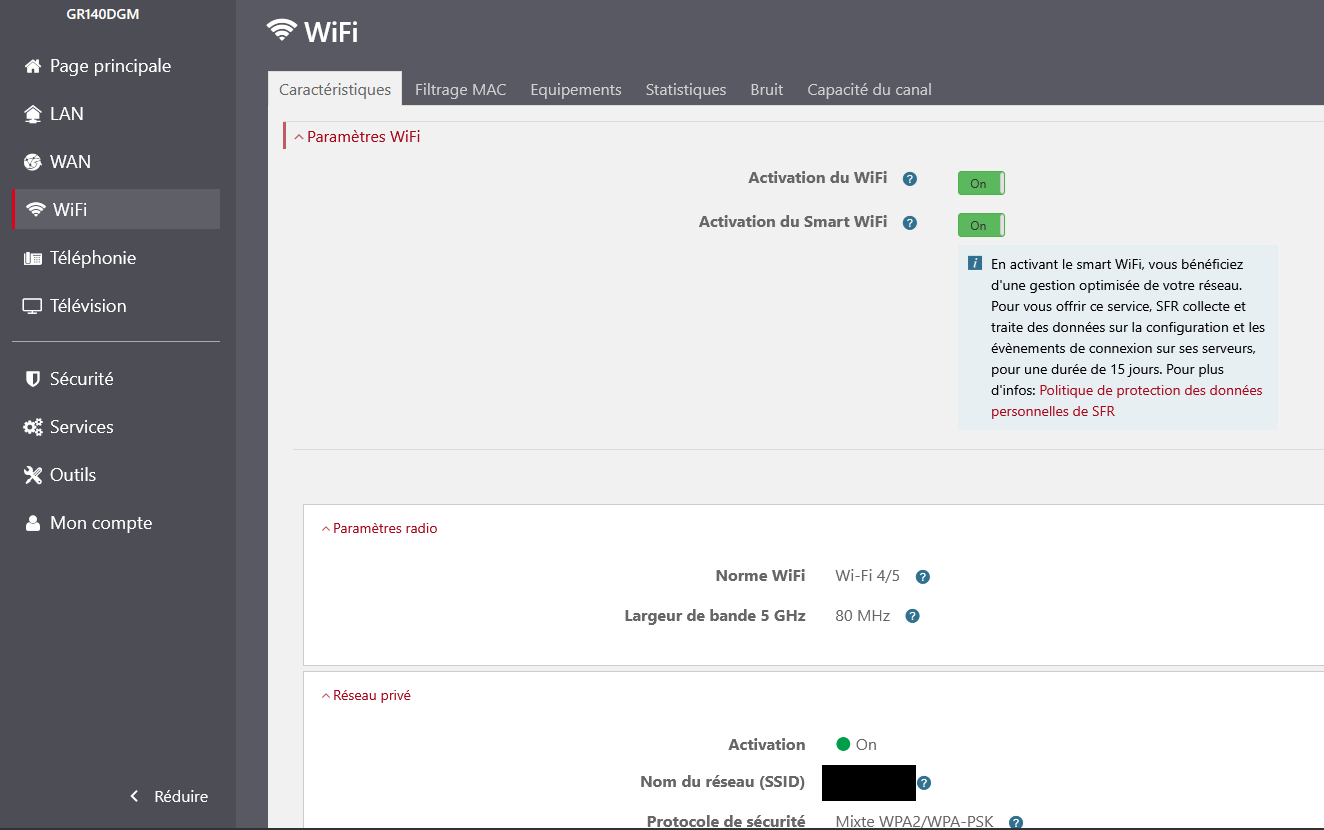The height and width of the screenshot is (830, 1324).
Task: Click the shield icon for Sécurité
Action: [33, 379]
